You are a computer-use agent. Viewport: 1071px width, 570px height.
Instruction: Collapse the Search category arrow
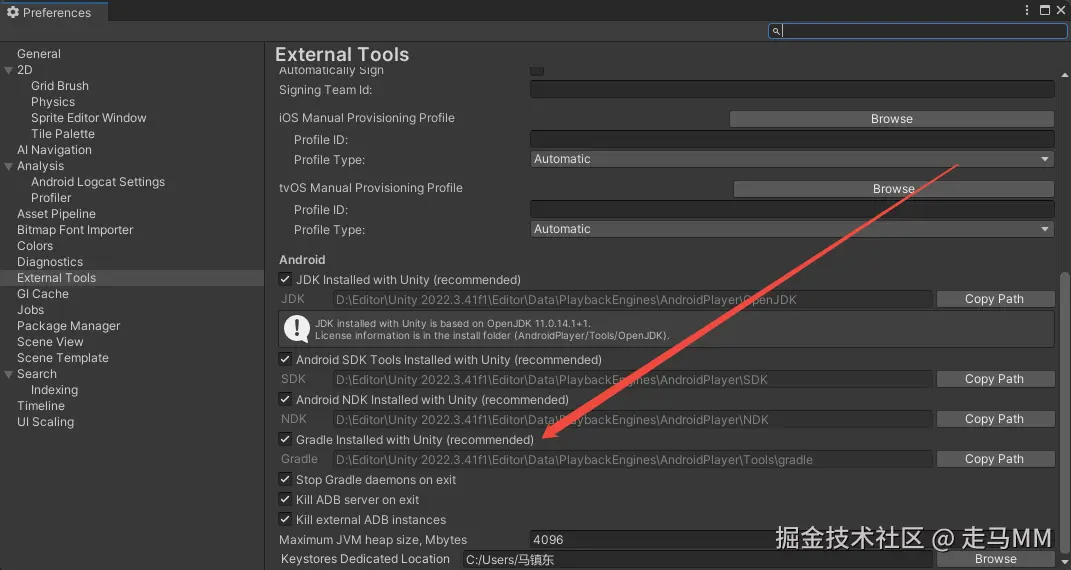[x=9, y=374]
